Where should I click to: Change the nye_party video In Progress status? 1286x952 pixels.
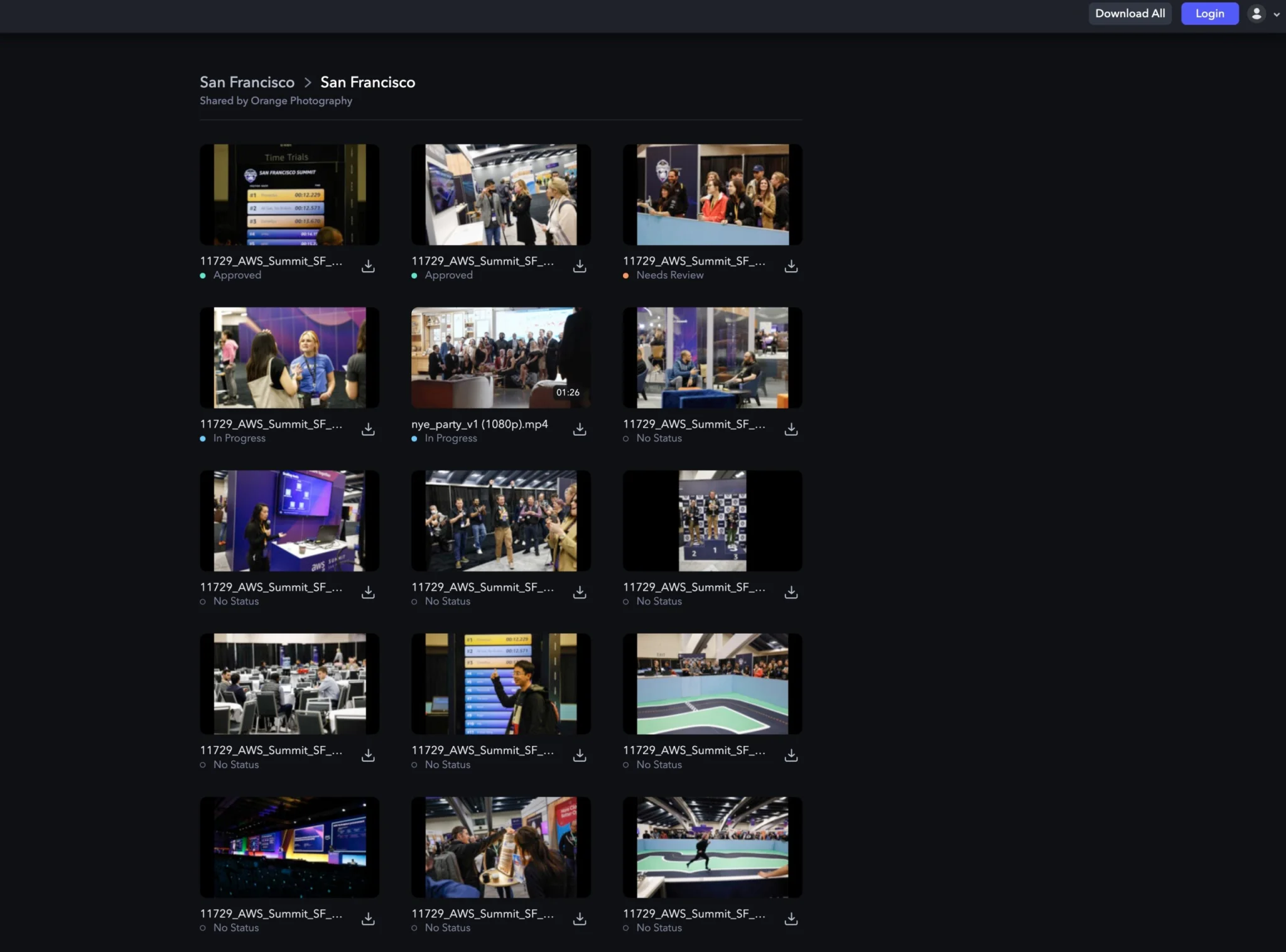(x=450, y=438)
